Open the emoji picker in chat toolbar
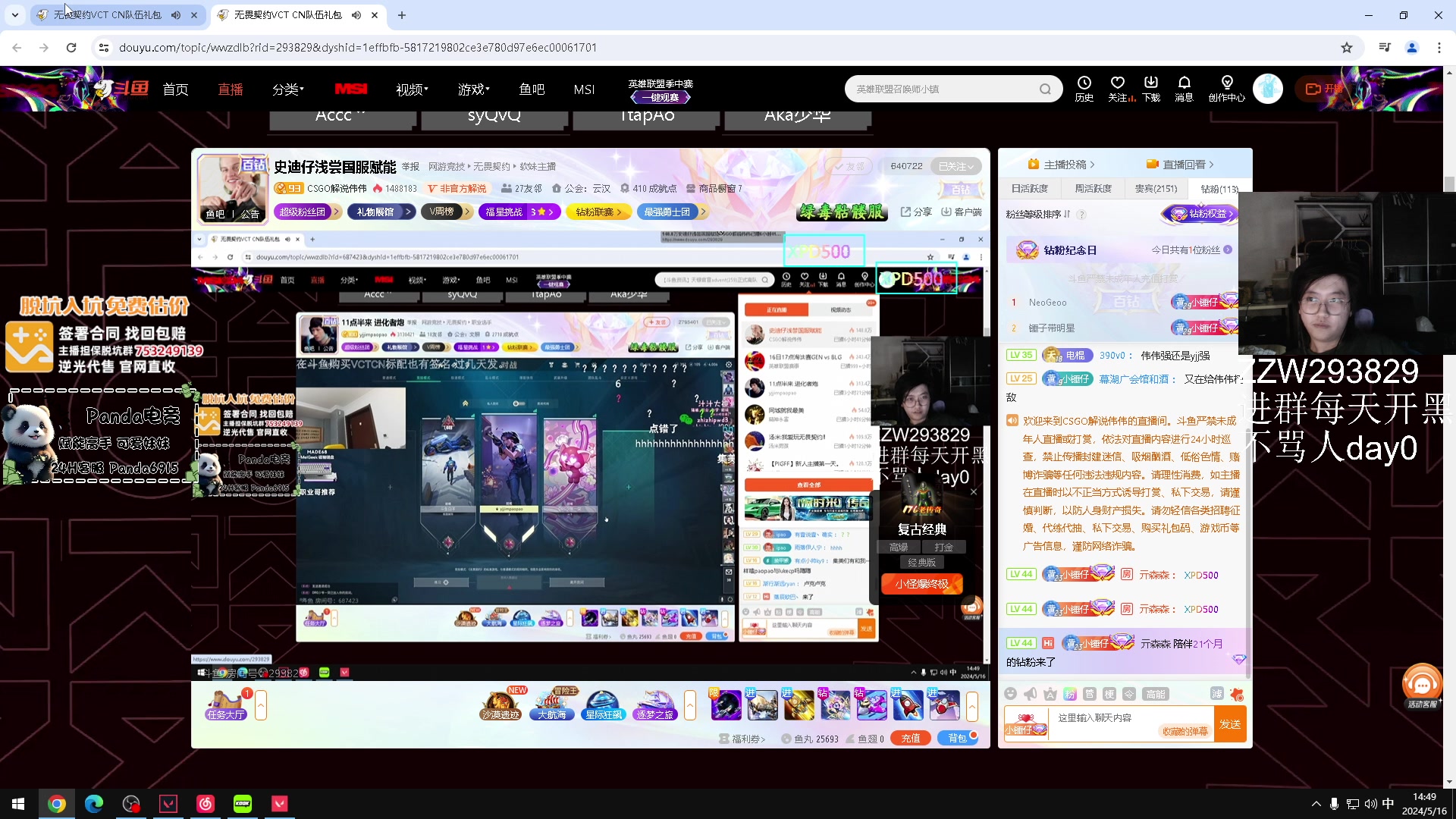1456x819 pixels. click(1011, 693)
